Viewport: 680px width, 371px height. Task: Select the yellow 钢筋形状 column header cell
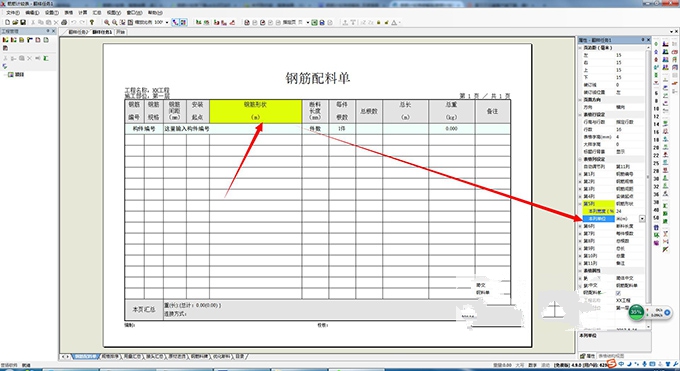255,112
